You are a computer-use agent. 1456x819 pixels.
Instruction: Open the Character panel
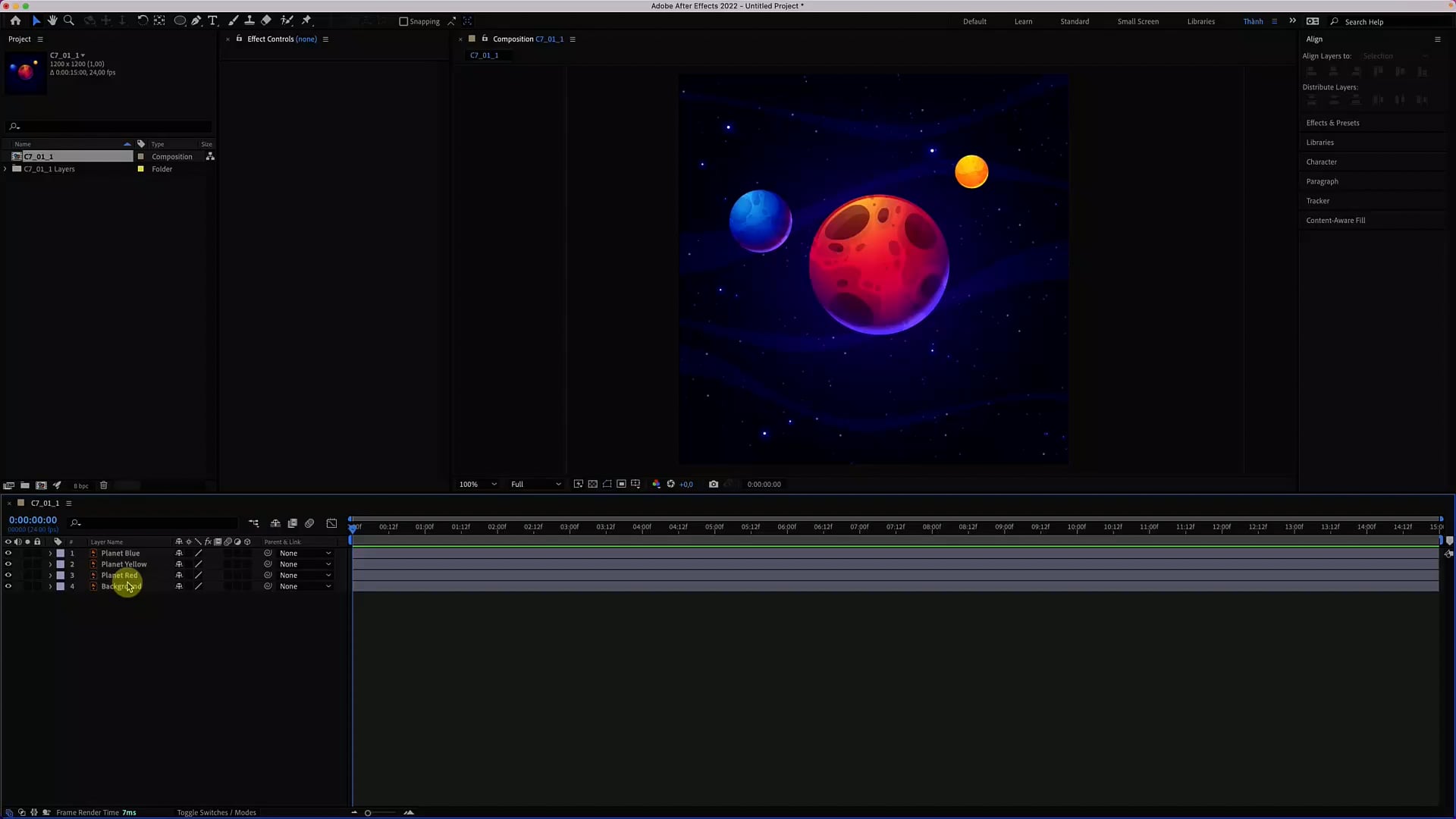[1321, 162]
